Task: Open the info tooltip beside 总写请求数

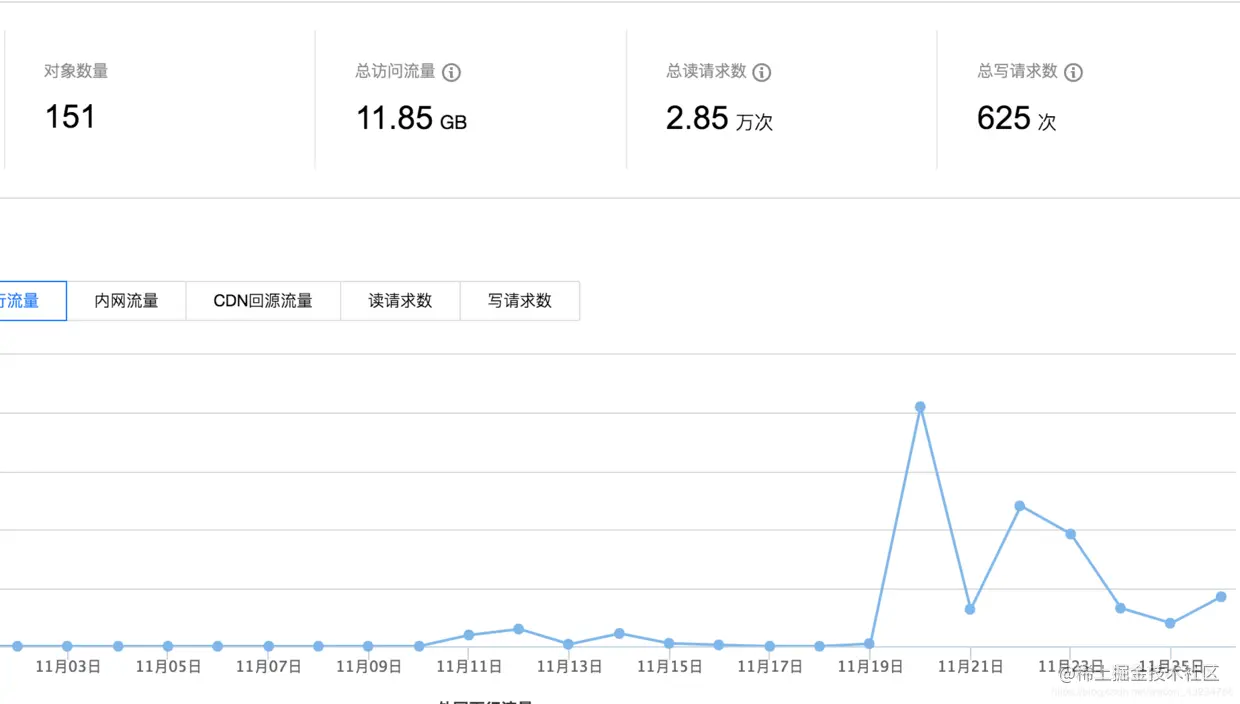Action: pos(1073,71)
